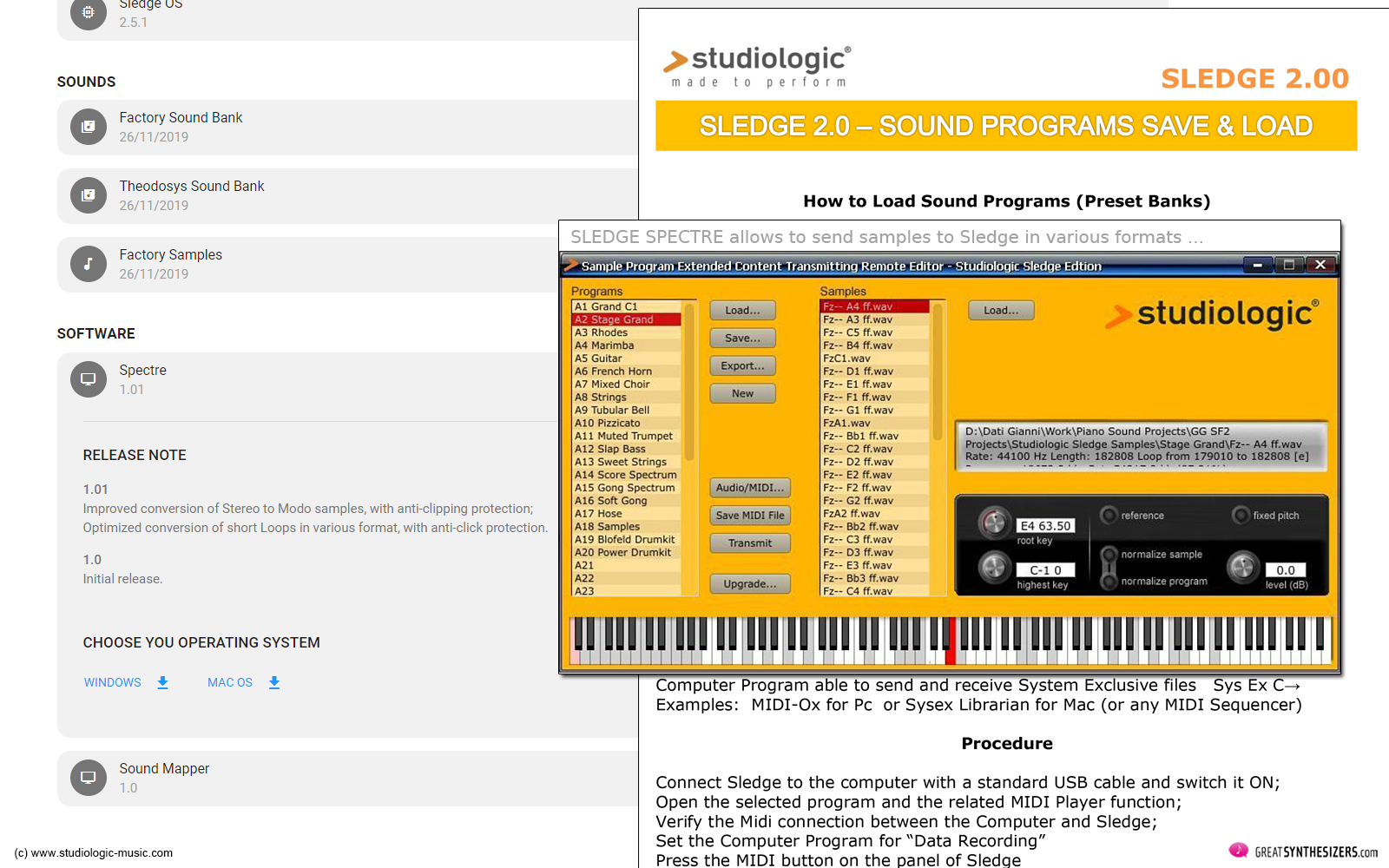Image resolution: width=1389 pixels, height=868 pixels.
Task: Select sample Fz-- C4 ff.wav
Action: [x=875, y=591]
